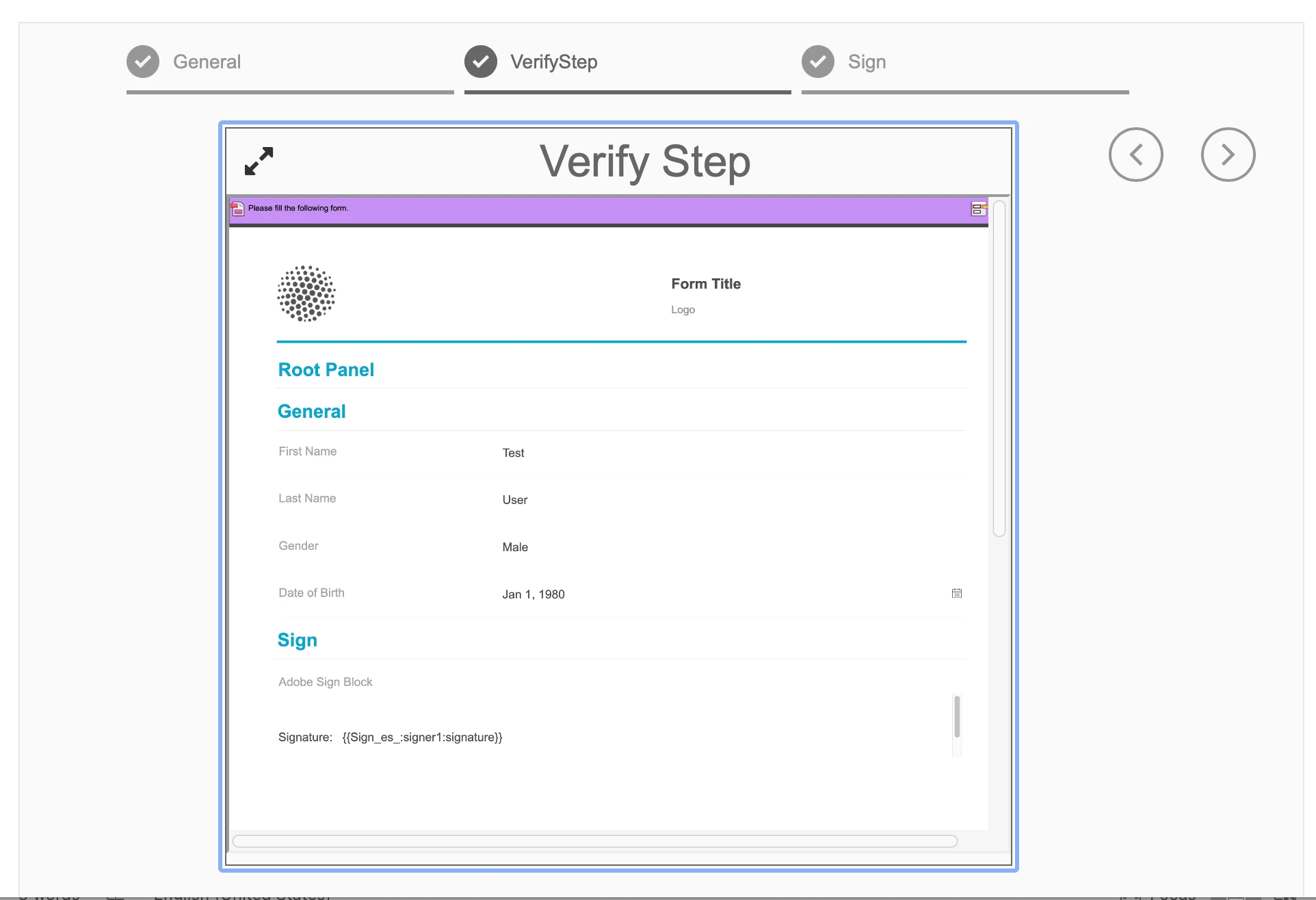Click the Gender field showing Male
Screen dimensions: 1316x900
[515, 547]
